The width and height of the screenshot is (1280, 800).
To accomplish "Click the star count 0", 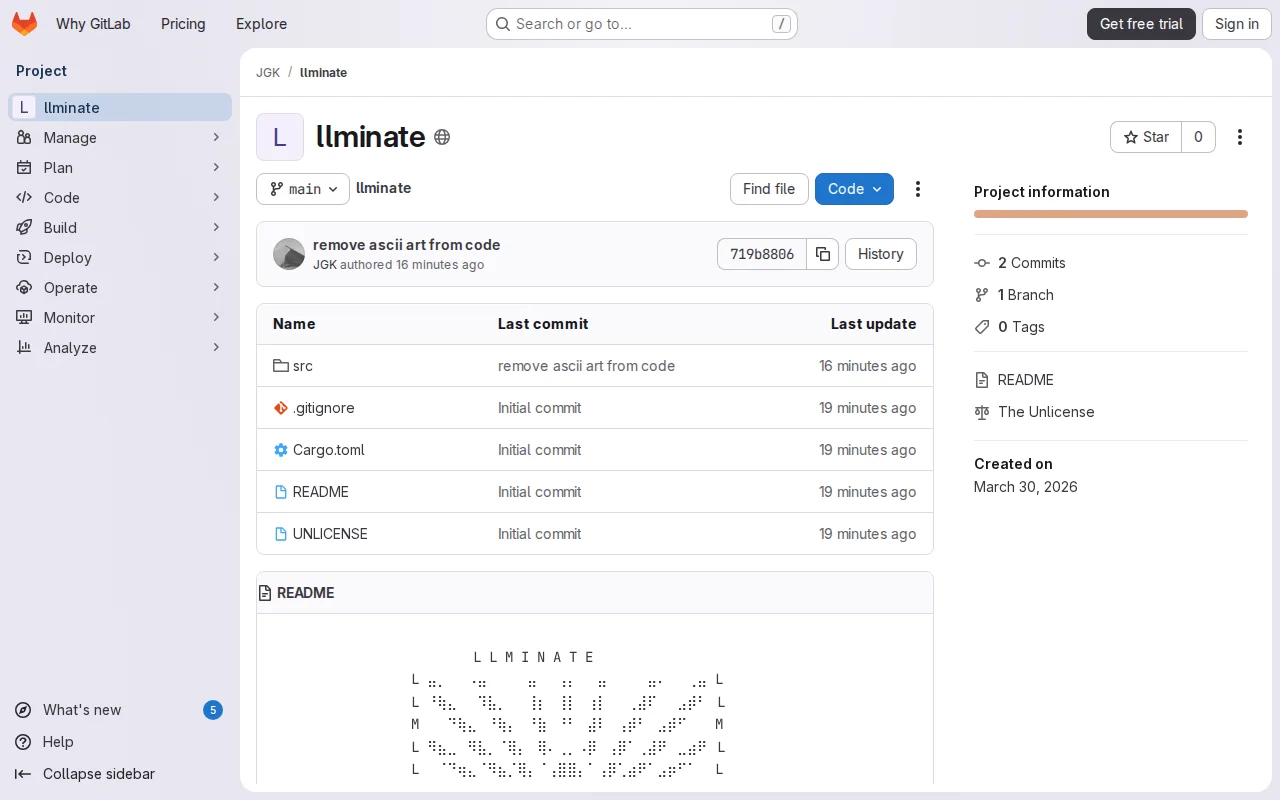I will point(1198,137).
